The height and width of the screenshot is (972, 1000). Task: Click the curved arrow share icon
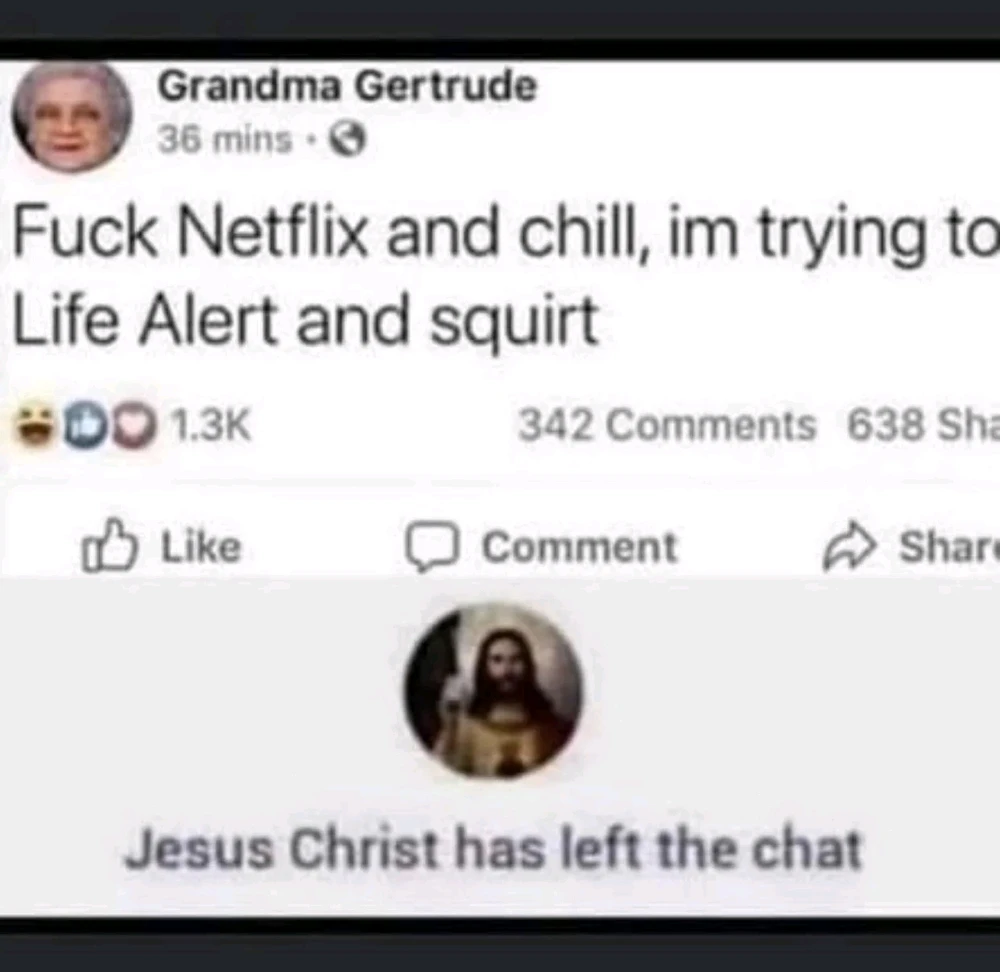click(x=850, y=547)
